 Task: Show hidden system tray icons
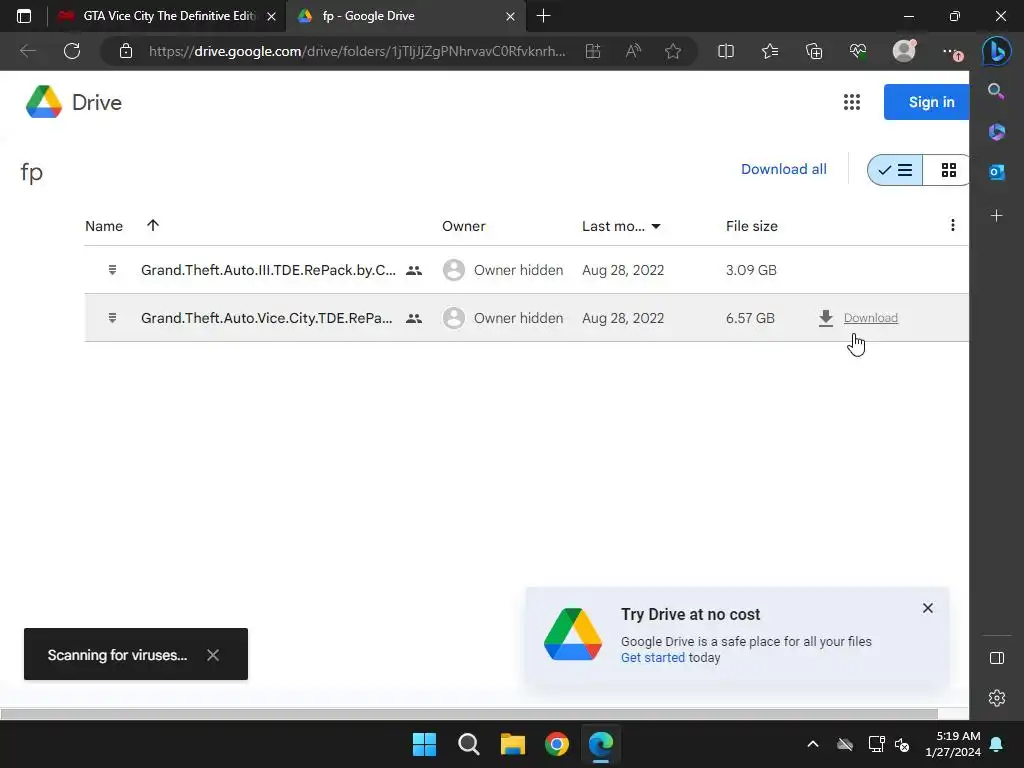click(x=812, y=744)
